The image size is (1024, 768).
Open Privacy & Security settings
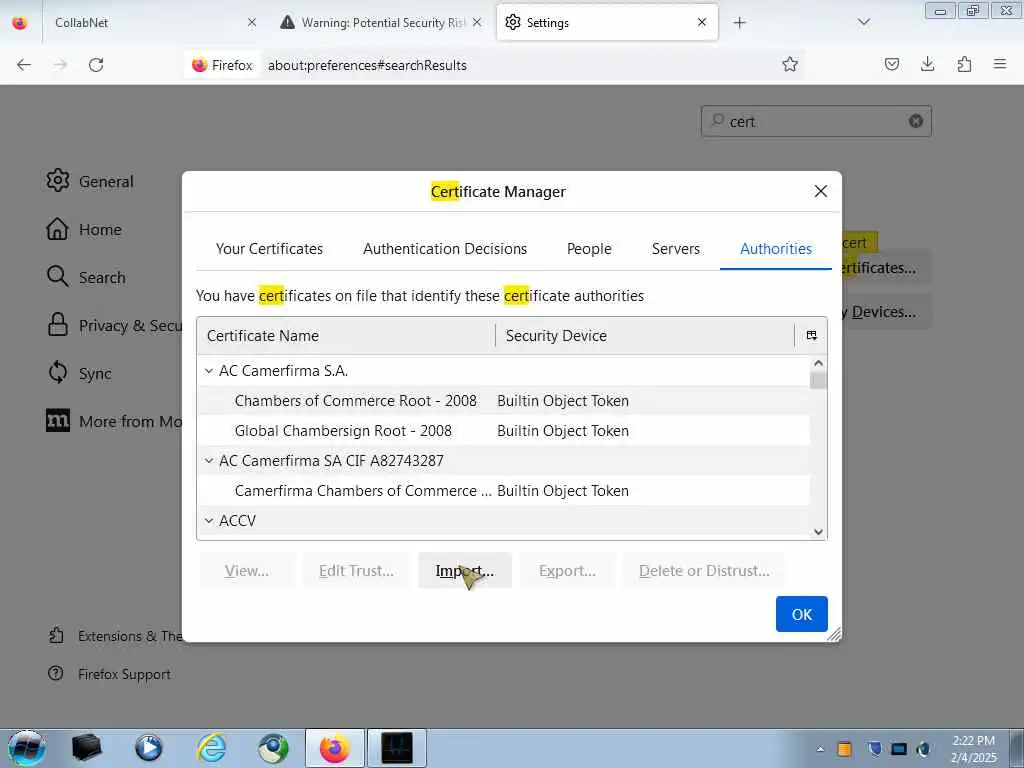pyautogui.click(x=114, y=325)
